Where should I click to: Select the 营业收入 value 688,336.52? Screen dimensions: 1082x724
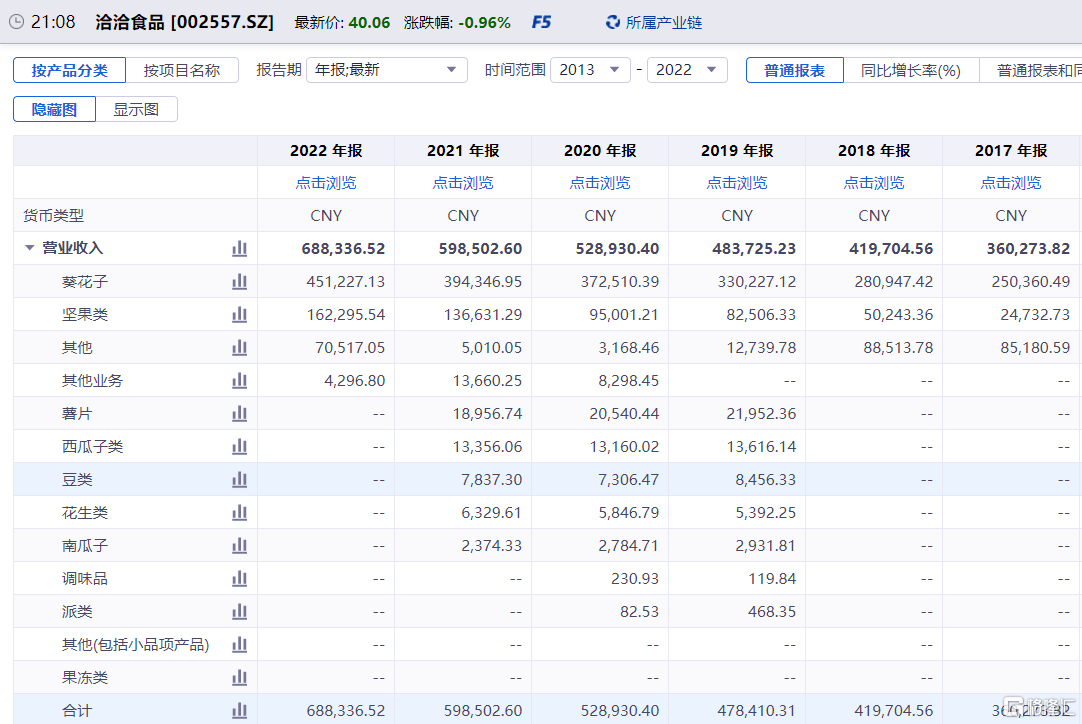343,248
